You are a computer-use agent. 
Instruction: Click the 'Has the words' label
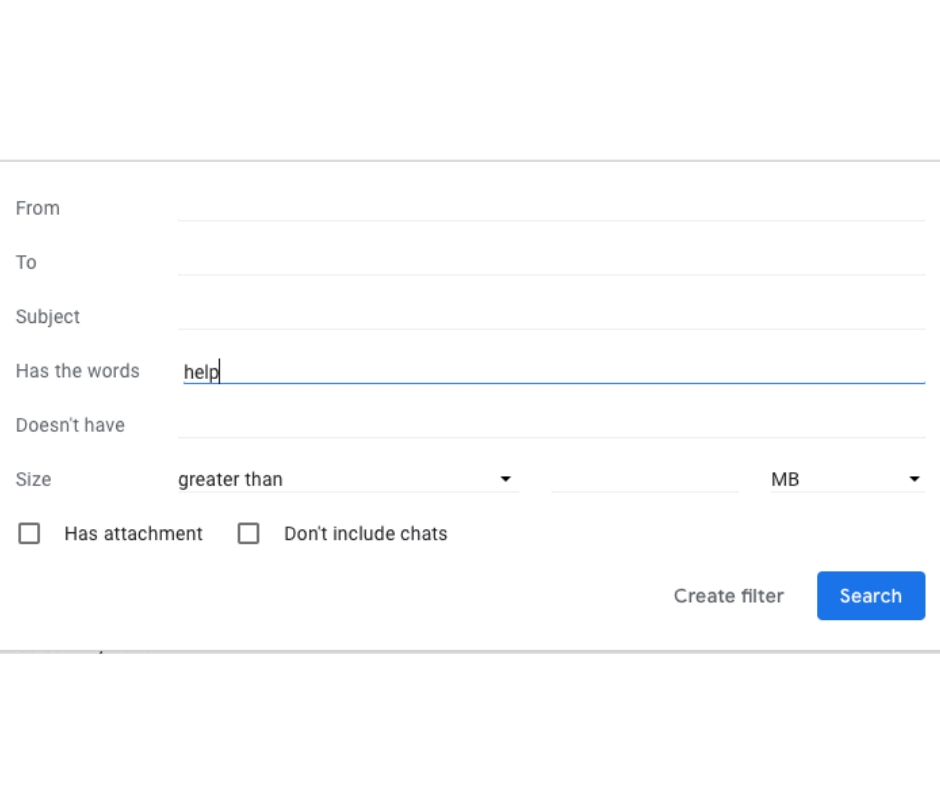point(77,371)
